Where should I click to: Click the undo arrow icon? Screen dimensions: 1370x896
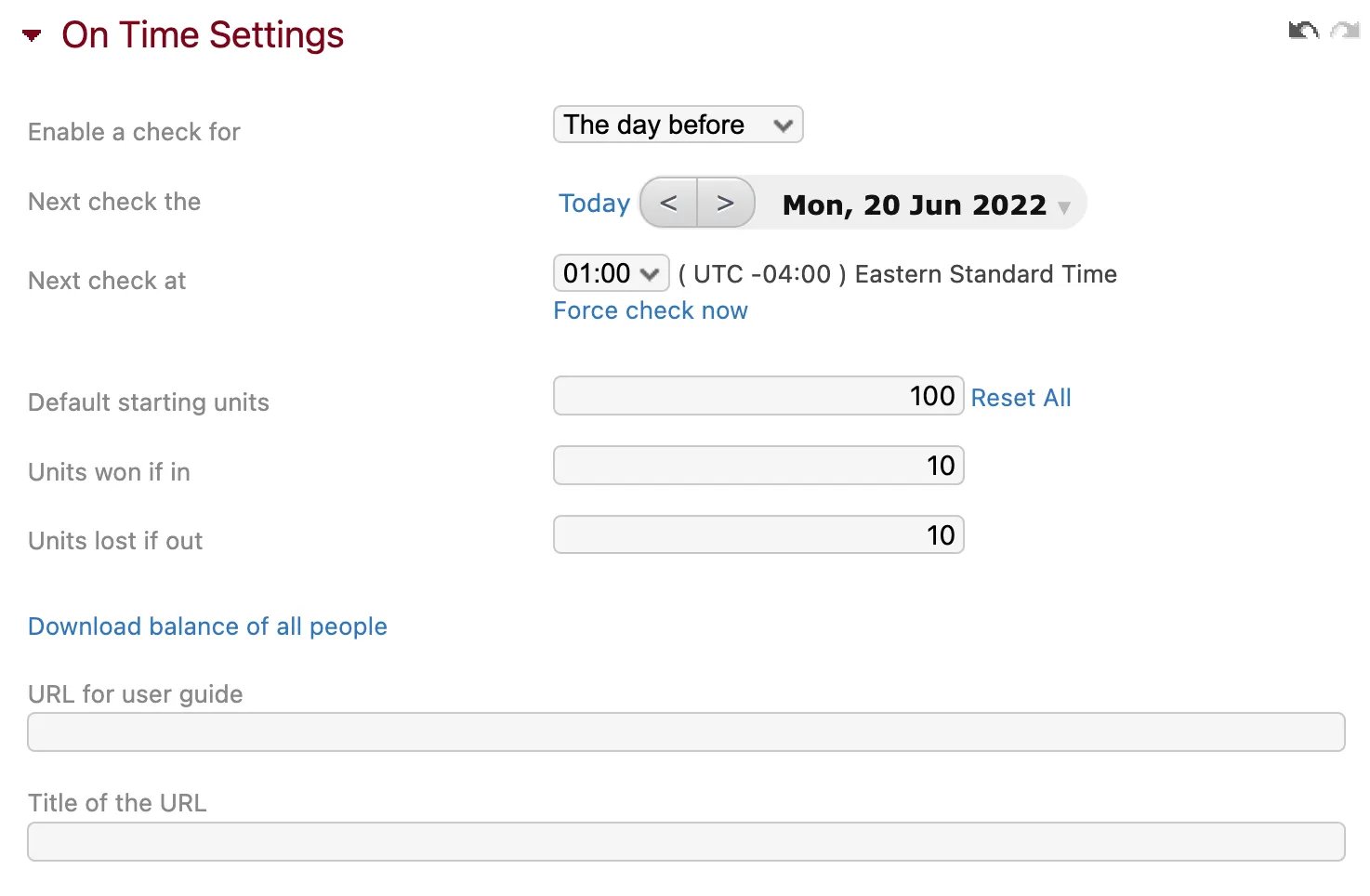tap(1304, 31)
